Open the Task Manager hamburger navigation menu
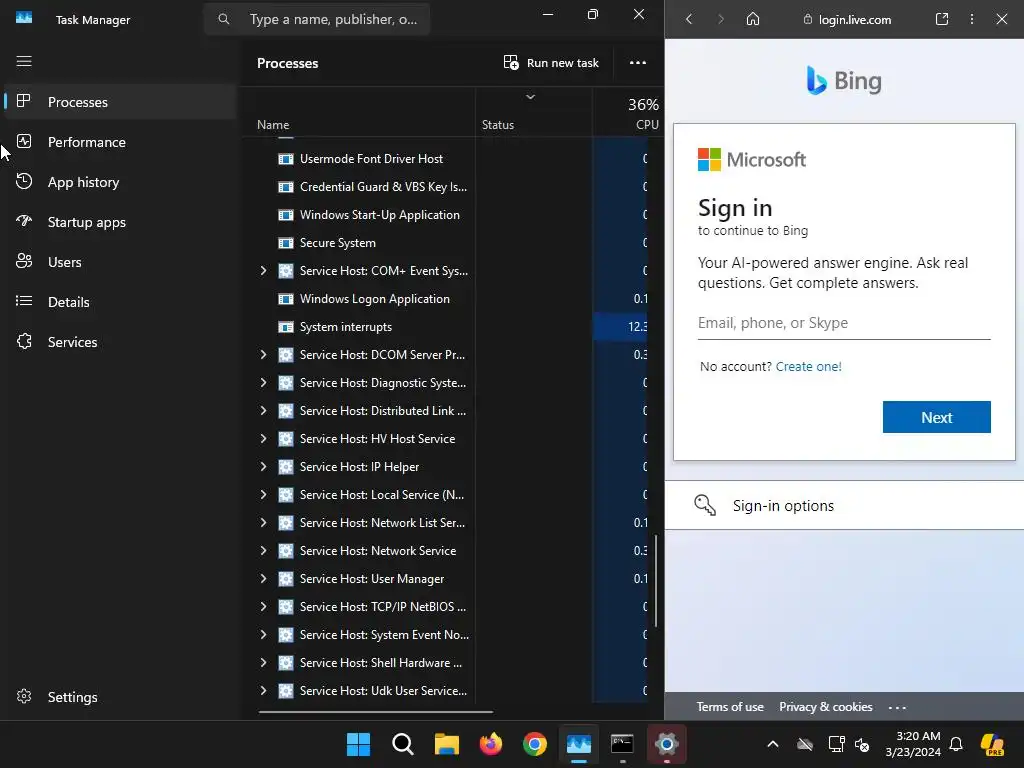The image size is (1024, 768). click(x=24, y=61)
